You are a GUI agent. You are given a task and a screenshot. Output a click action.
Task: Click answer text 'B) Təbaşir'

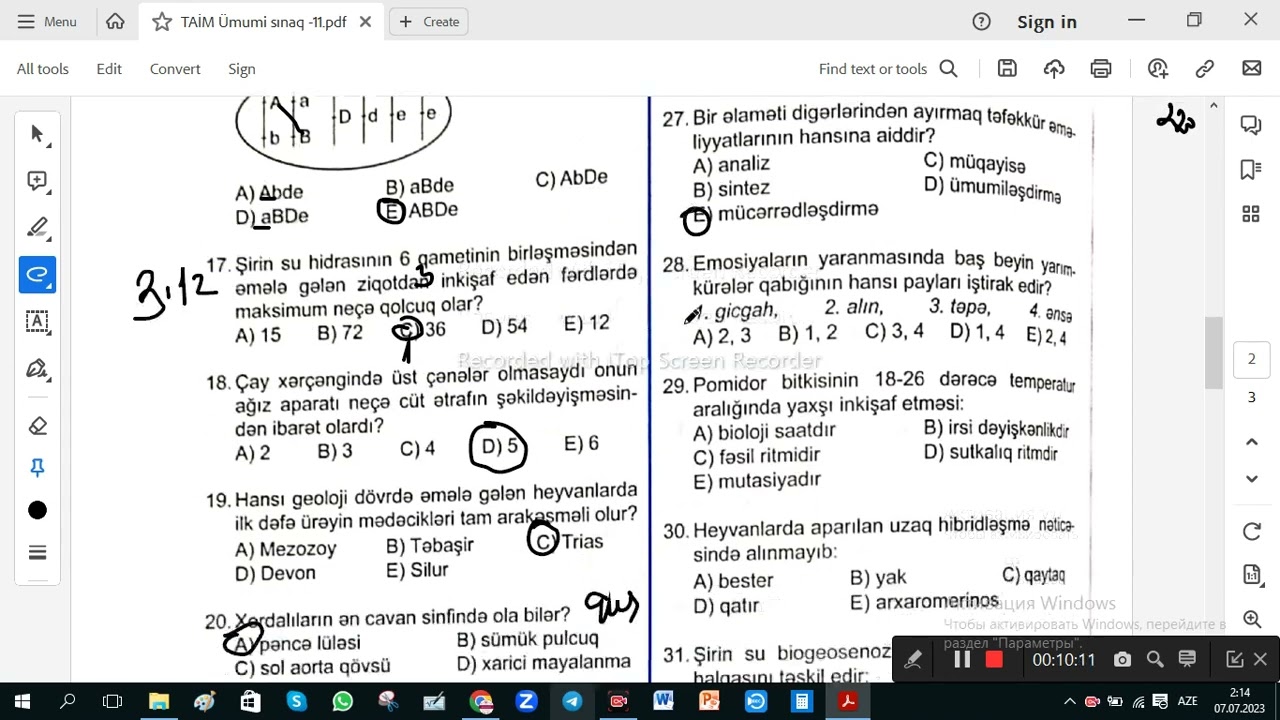click(x=430, y=546)
